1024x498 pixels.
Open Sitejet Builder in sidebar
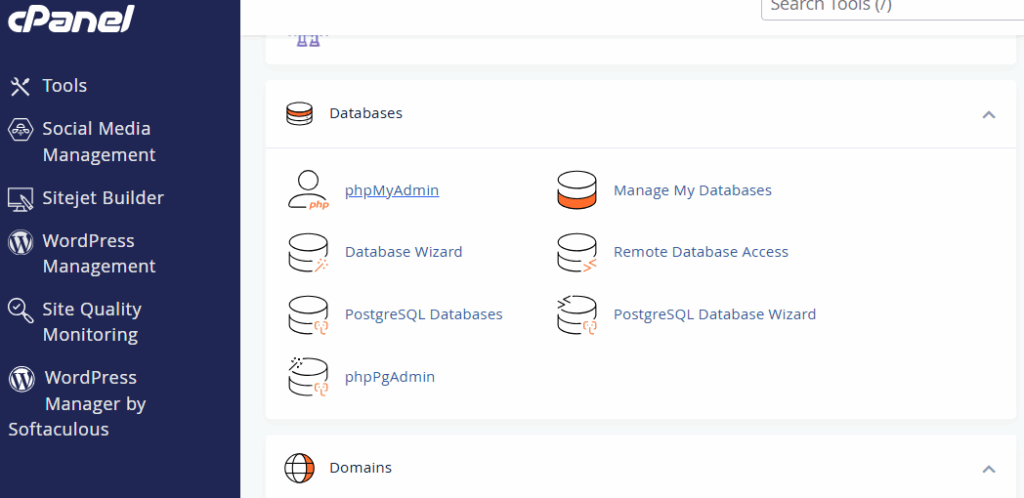coord(103,198)
